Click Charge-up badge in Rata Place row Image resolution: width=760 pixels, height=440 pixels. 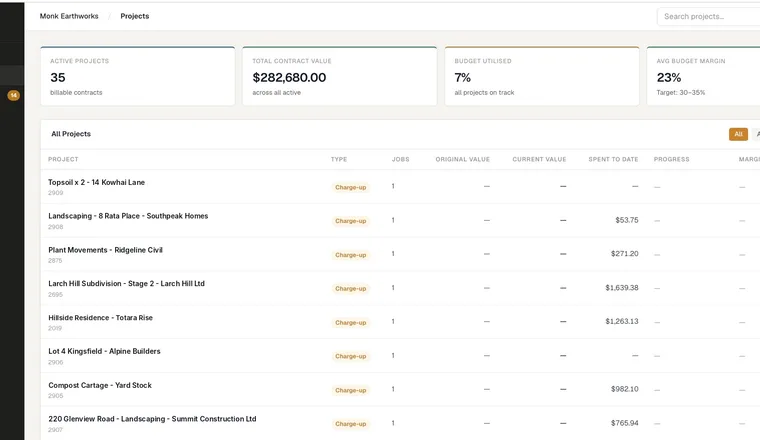pos(350,221)
